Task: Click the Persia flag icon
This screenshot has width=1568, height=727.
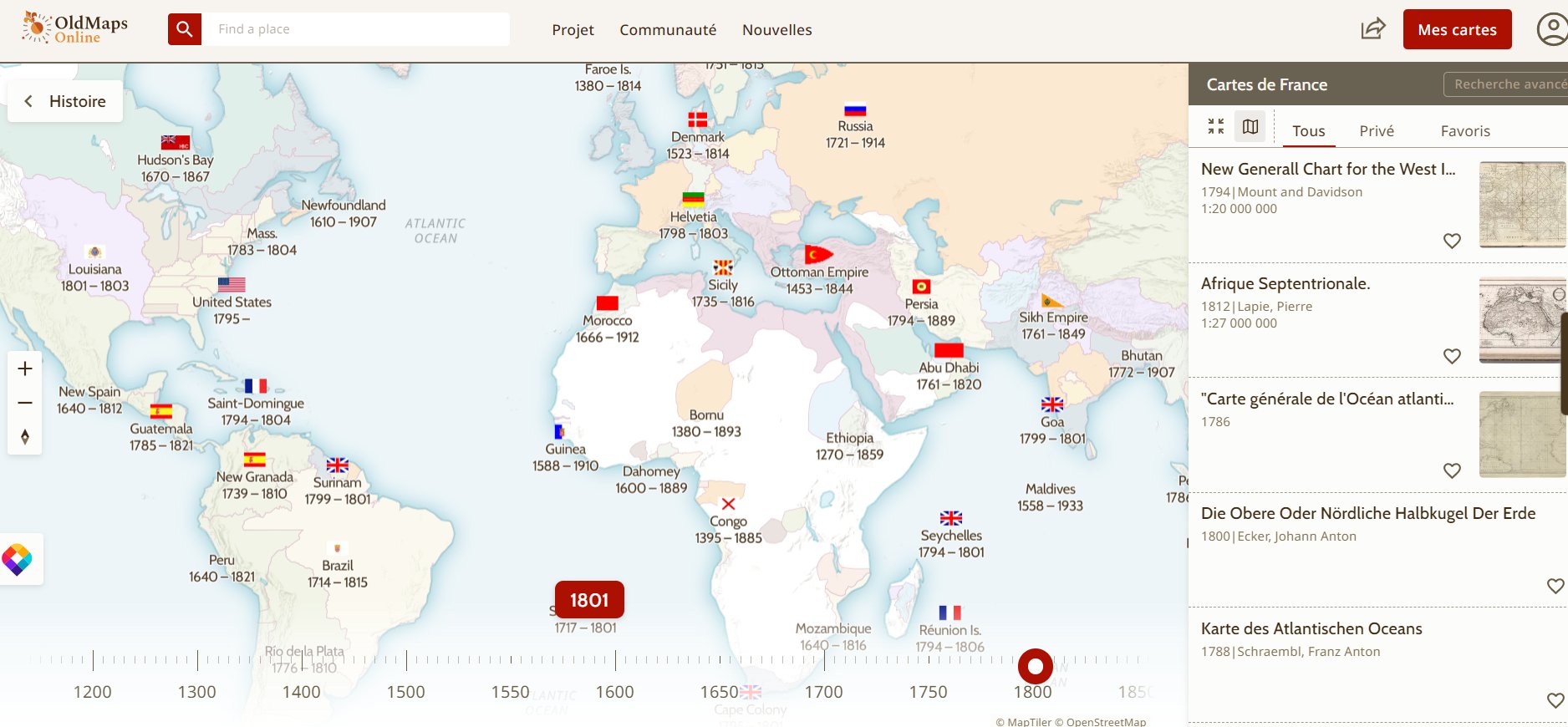Action: (x=921, y=287)
